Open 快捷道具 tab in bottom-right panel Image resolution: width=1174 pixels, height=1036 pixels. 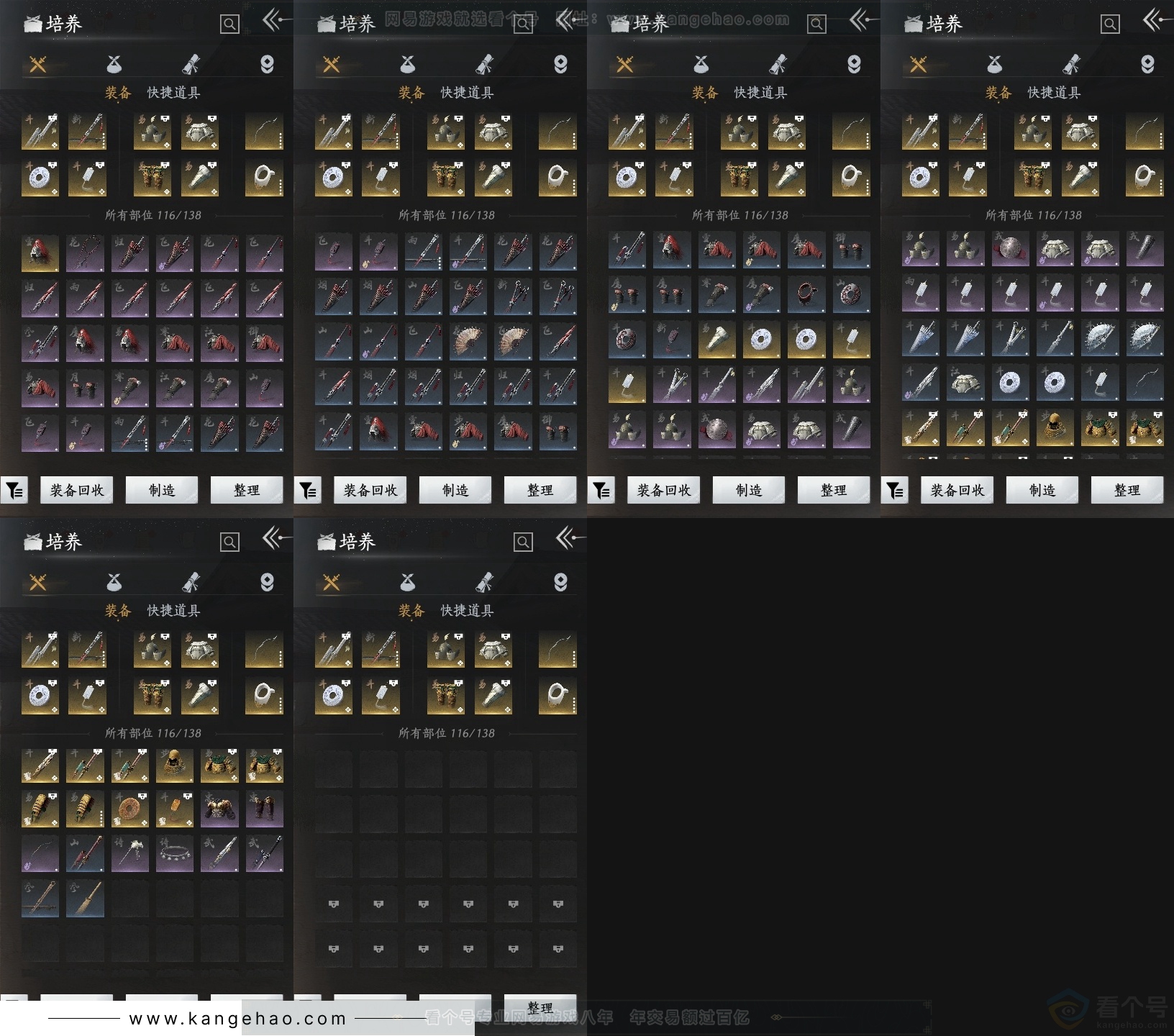[x=467, y=611]
